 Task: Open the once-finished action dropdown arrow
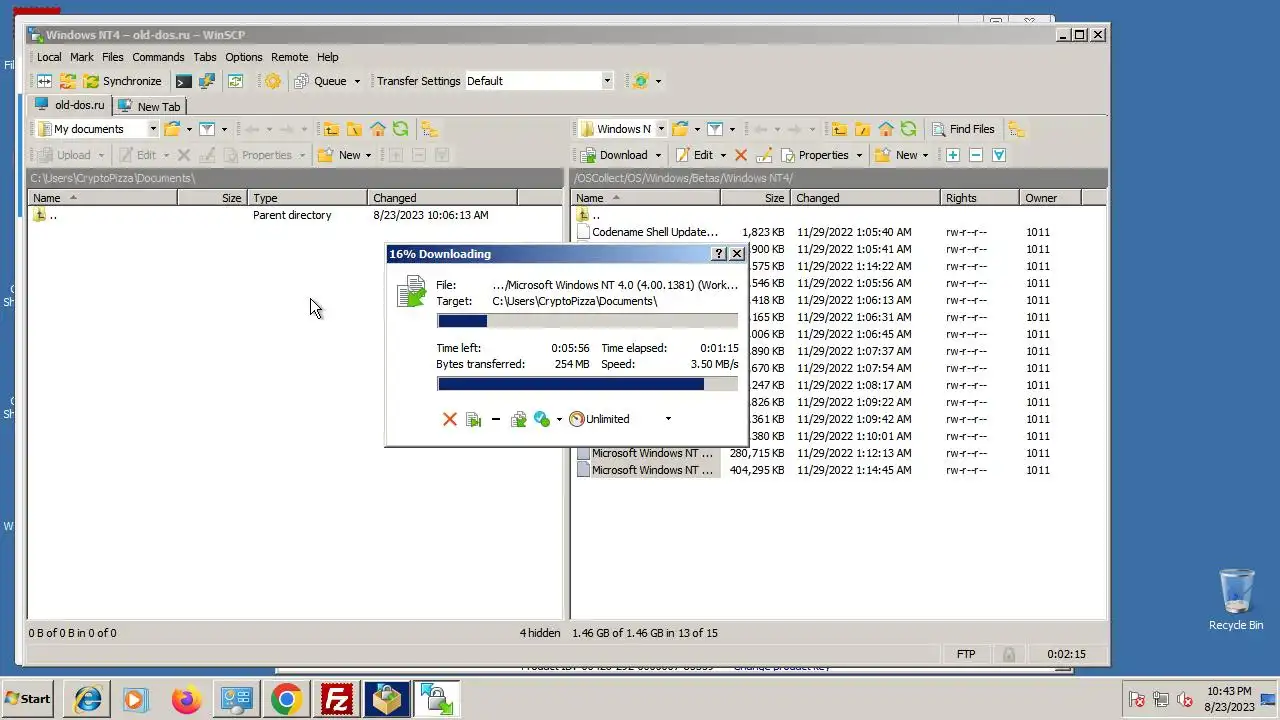559,419
